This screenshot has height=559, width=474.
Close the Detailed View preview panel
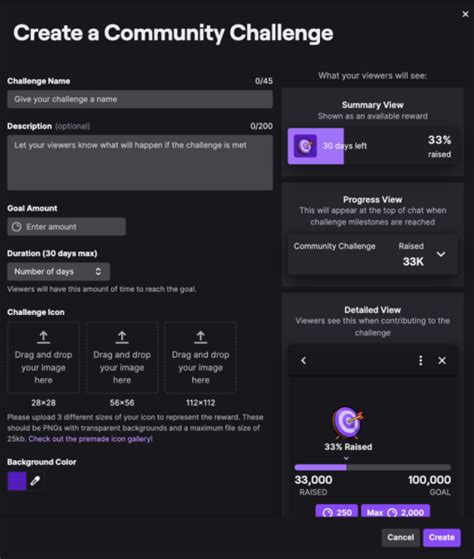[442, 360]
